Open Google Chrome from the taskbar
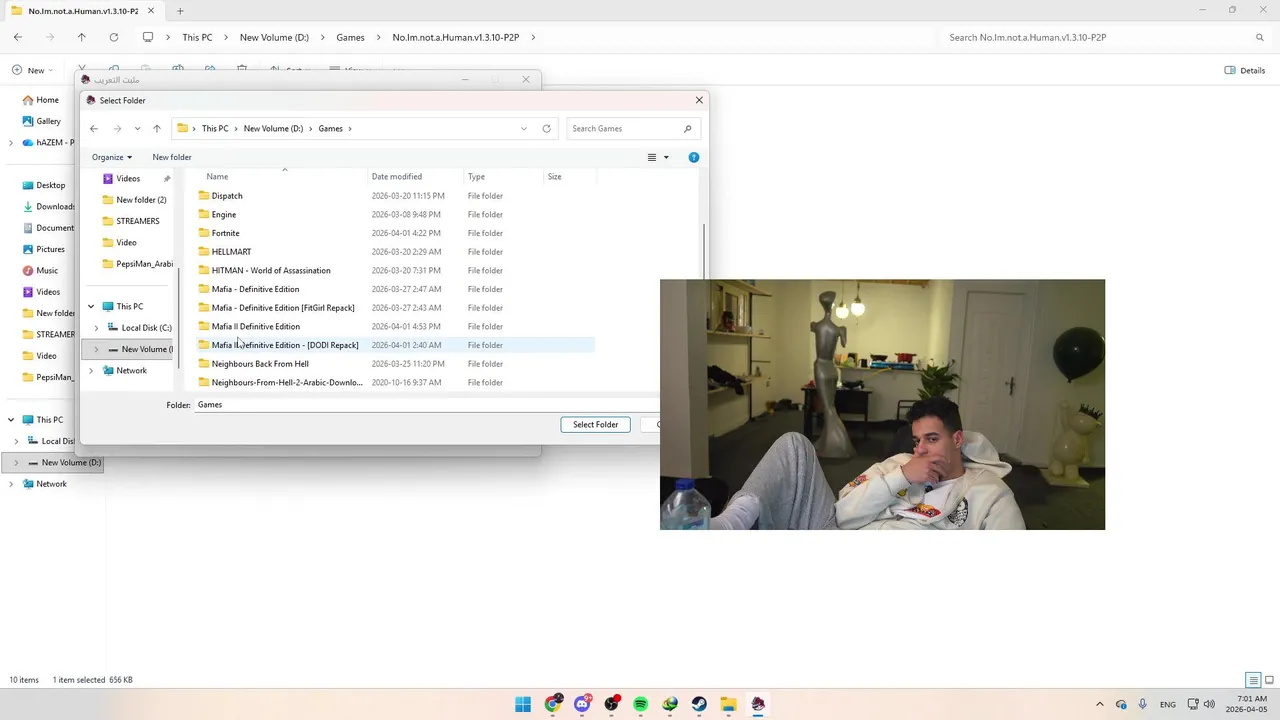This screenshot has height=720, width=1280. point(553,704)
